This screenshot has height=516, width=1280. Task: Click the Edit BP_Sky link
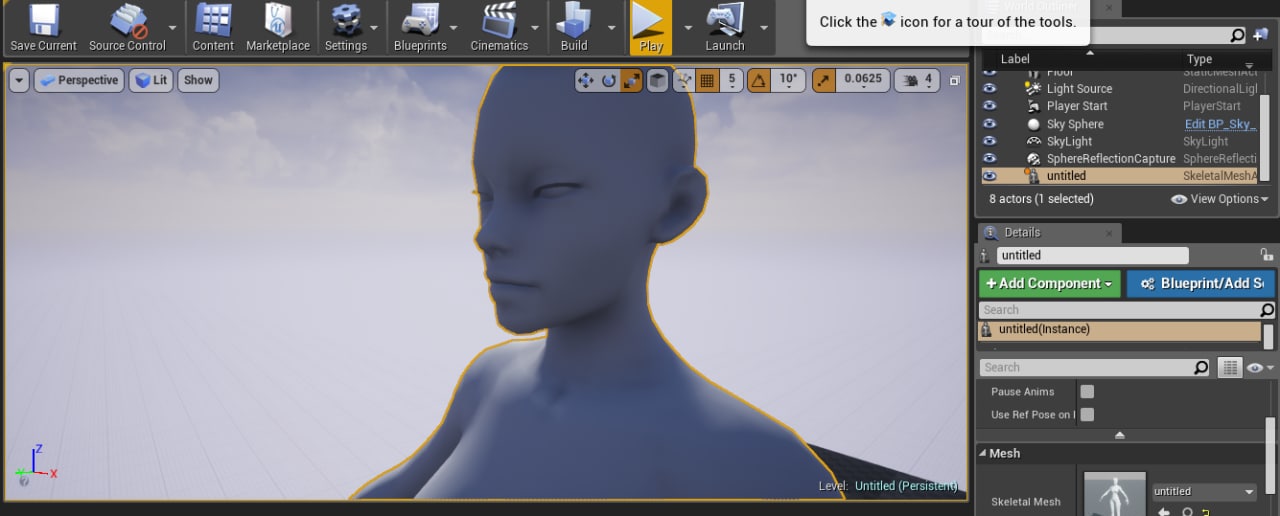pyautogui.click(x=1220, y=124)
